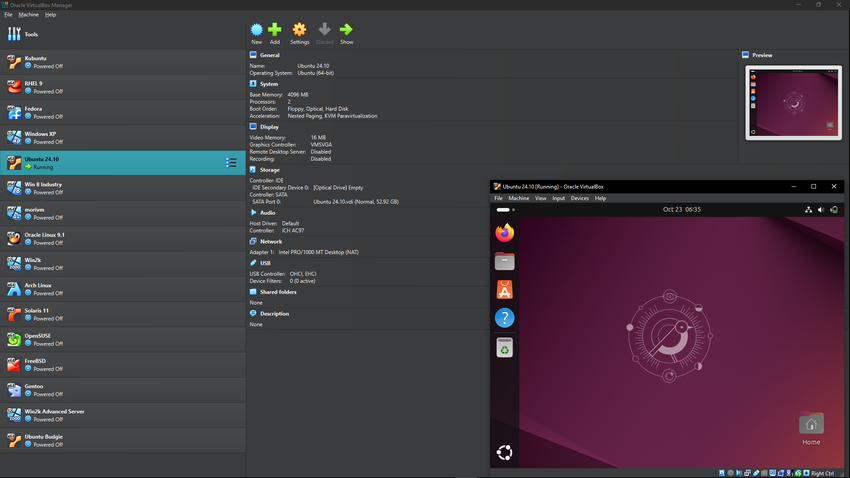The height and width of the screenshot is (478, 850).
Task: Open the USB section header
Action: tap(265, 263)
